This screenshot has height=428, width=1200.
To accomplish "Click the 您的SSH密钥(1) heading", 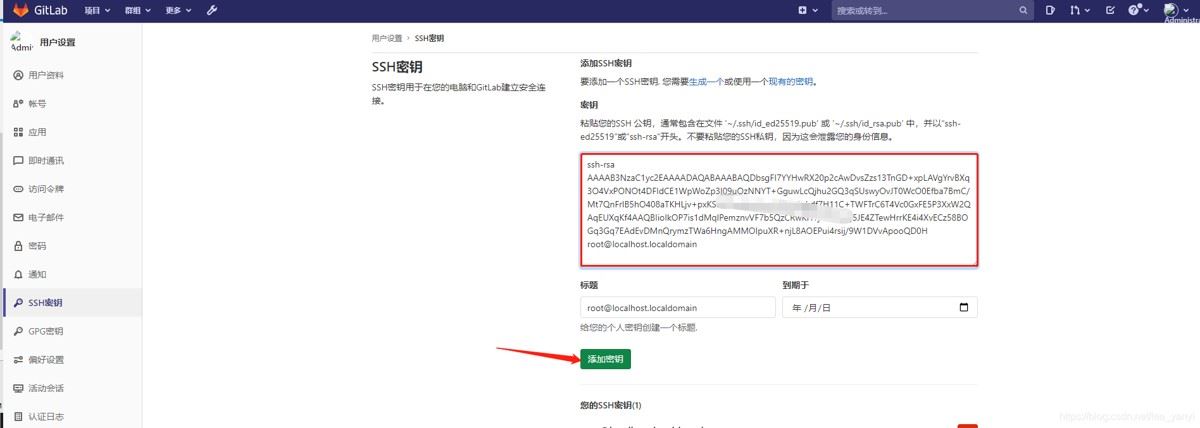I will (x=611, y=405).
